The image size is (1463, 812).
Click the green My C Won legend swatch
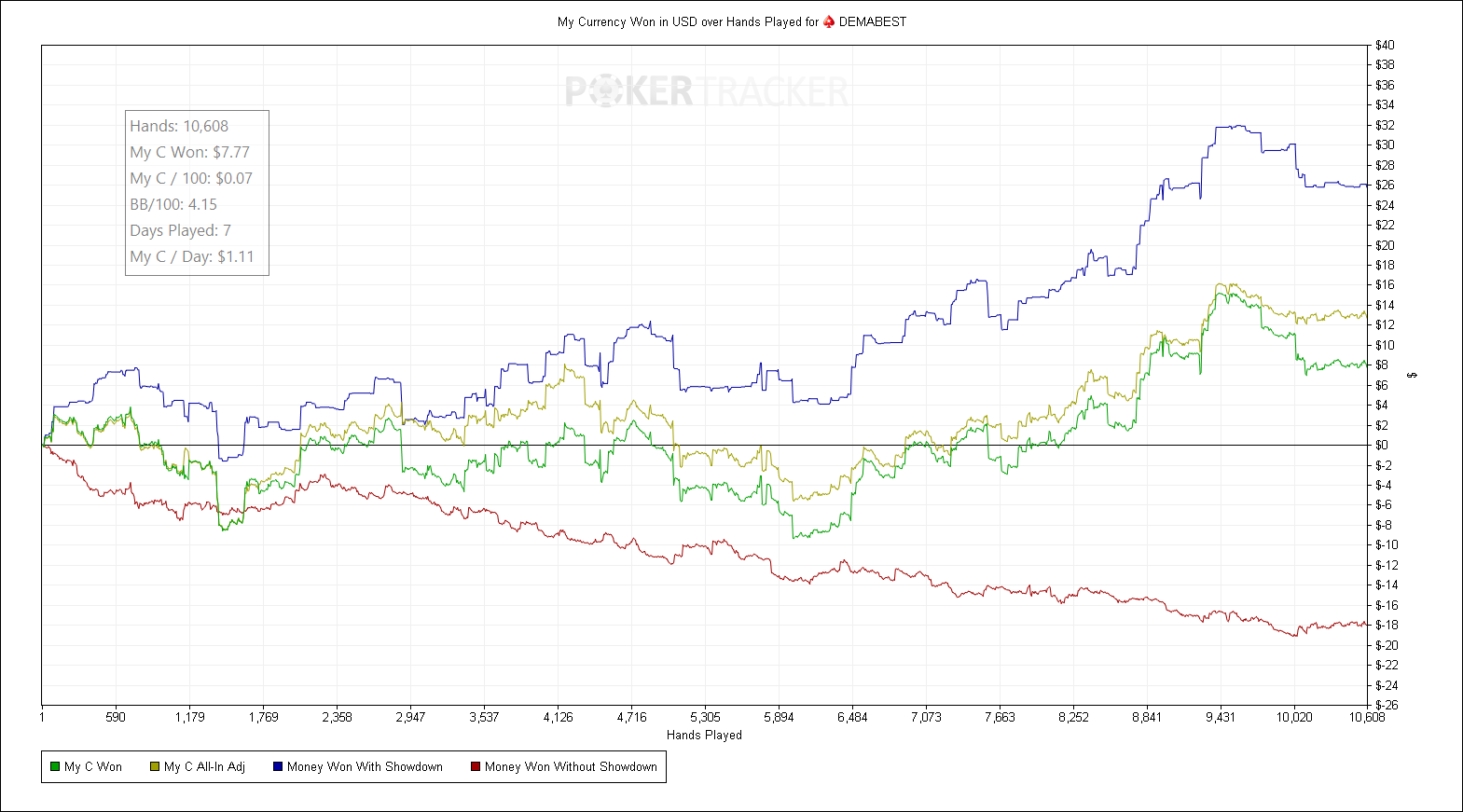pos(55,766)
